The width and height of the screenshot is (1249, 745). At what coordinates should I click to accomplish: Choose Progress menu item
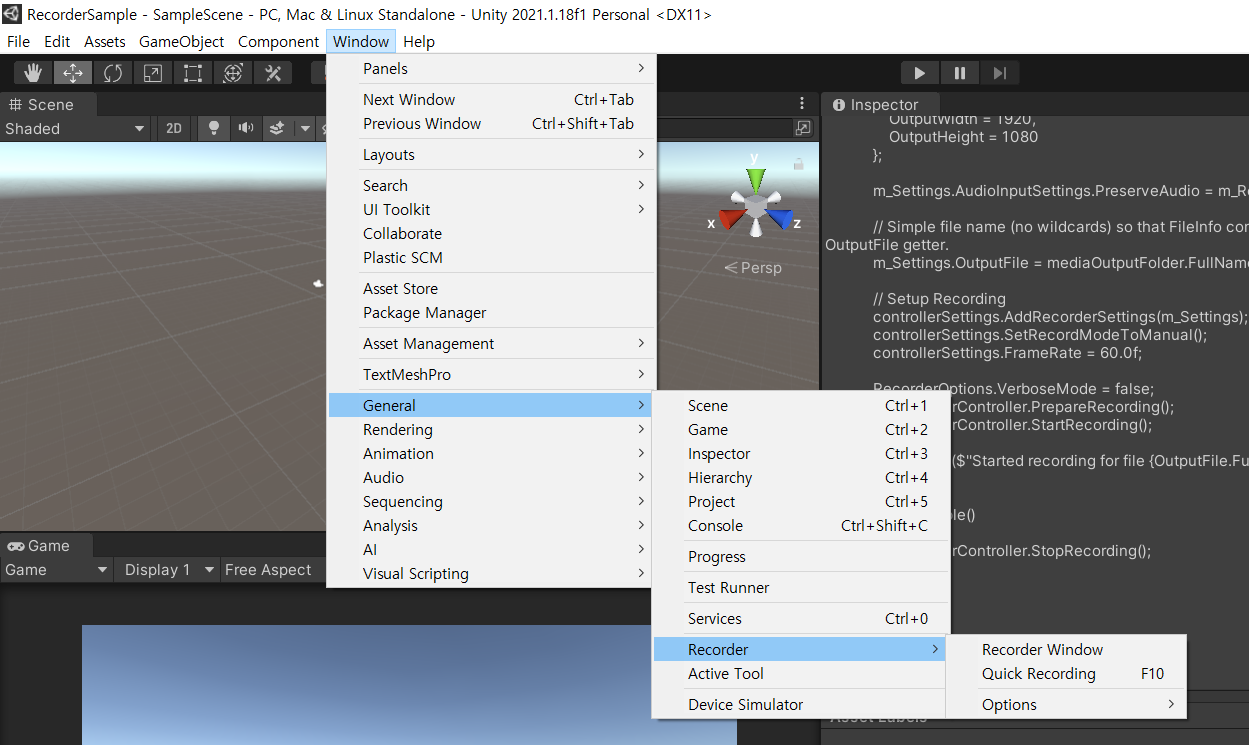coord(799,556)
